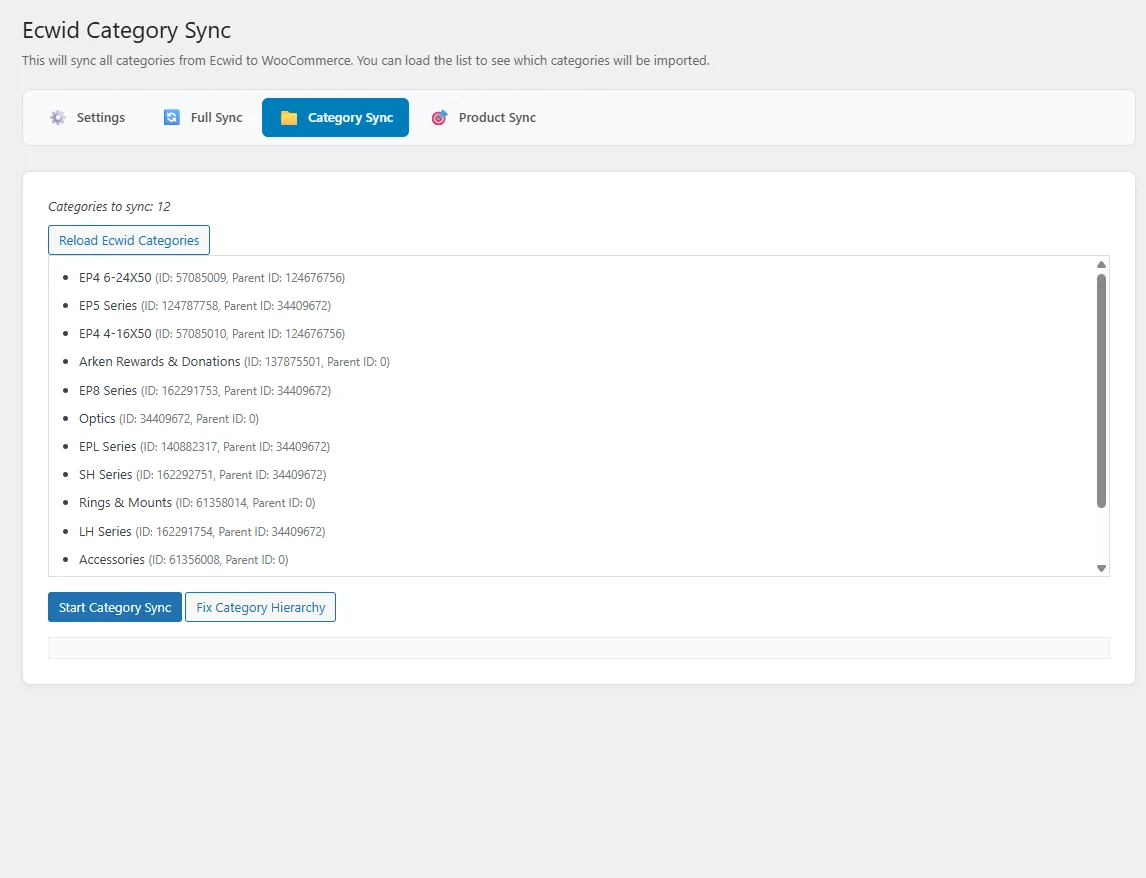This screenshot has width=1146, height=878.
Task: Click Arken Rewards & Donations entry
Action: click(235, 362)
